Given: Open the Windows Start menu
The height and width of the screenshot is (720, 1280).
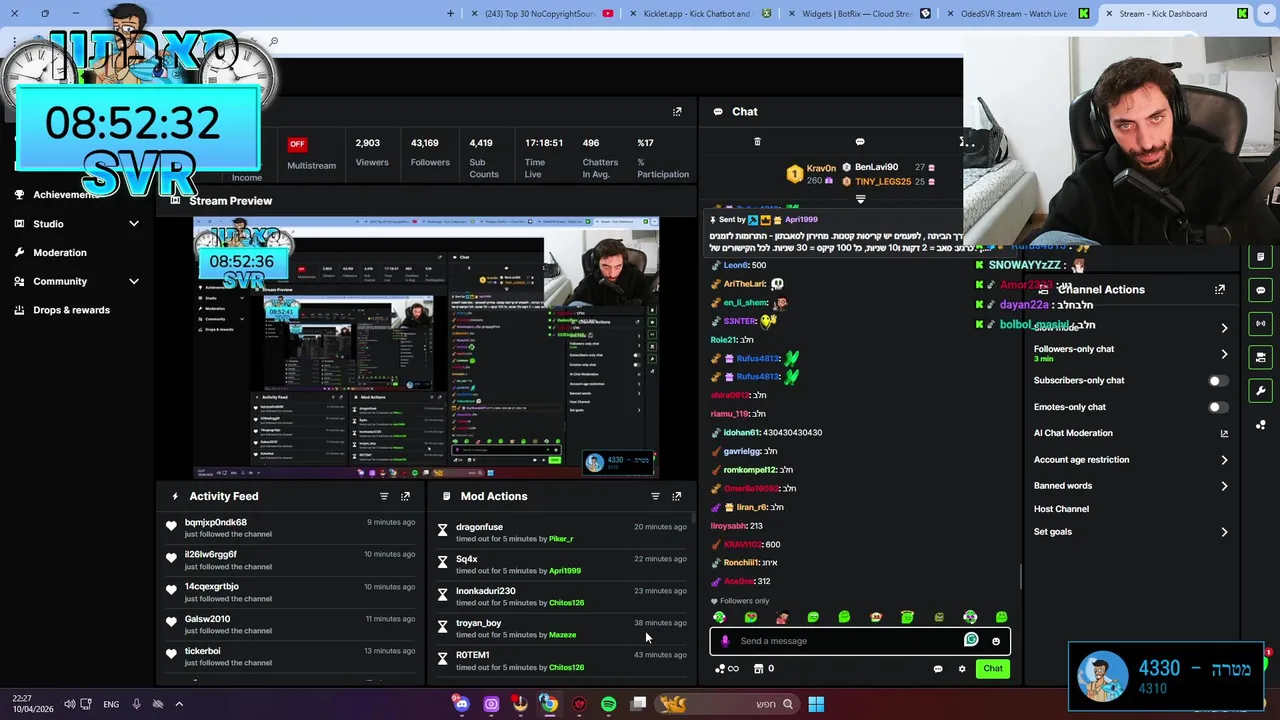Looking at the screenshot, I should tap(816, 704).
